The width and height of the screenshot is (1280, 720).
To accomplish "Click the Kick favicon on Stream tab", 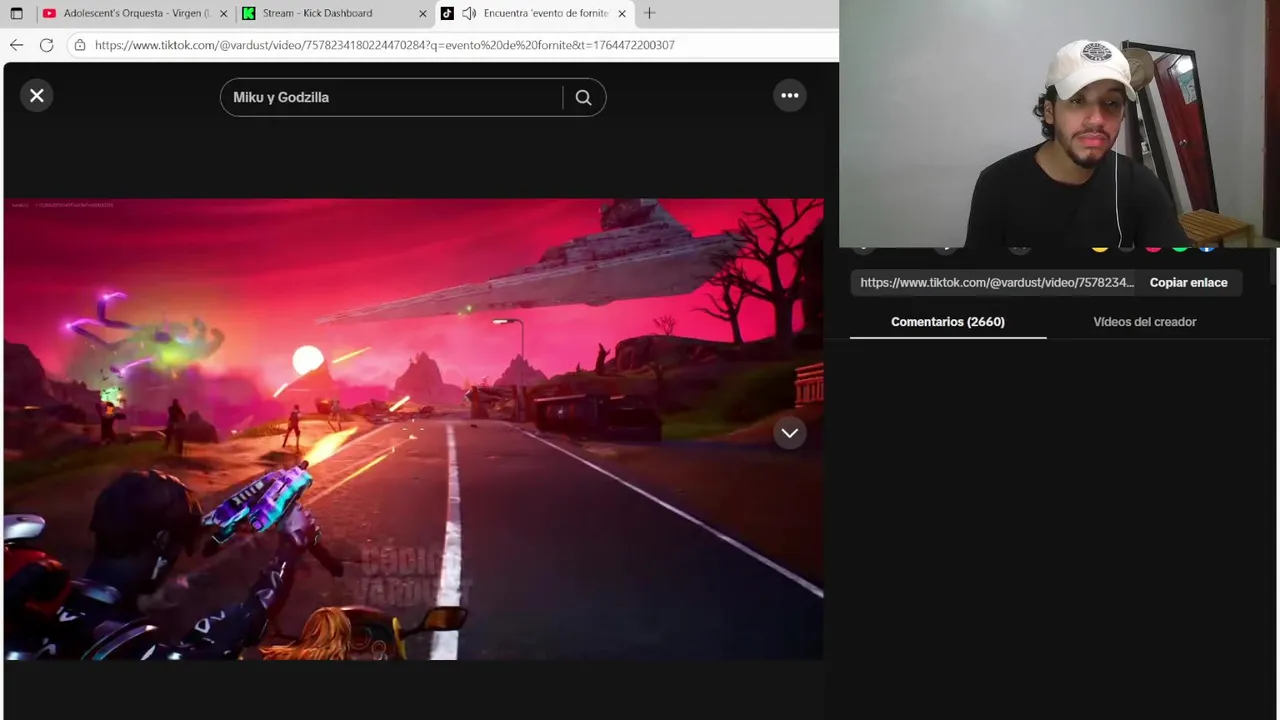I will pyautogui.click(x=249, y=14).
